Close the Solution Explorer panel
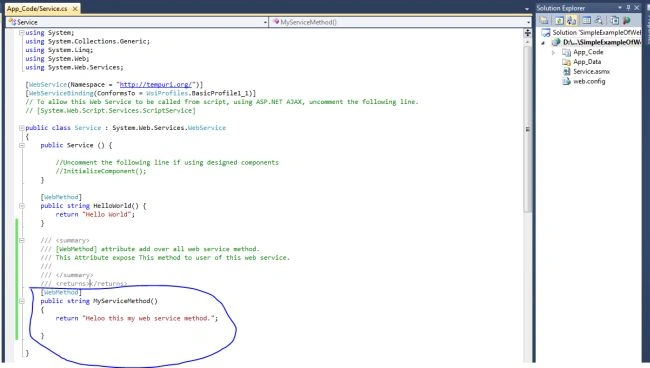Screen dimensions: 650x368 (x=637, y=7)
